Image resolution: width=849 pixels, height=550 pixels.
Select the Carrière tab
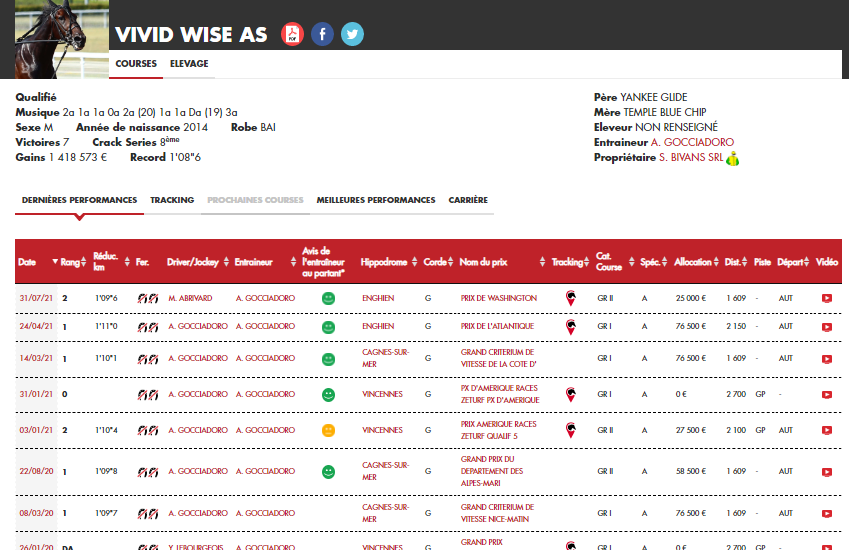click(x=468, y=200)
